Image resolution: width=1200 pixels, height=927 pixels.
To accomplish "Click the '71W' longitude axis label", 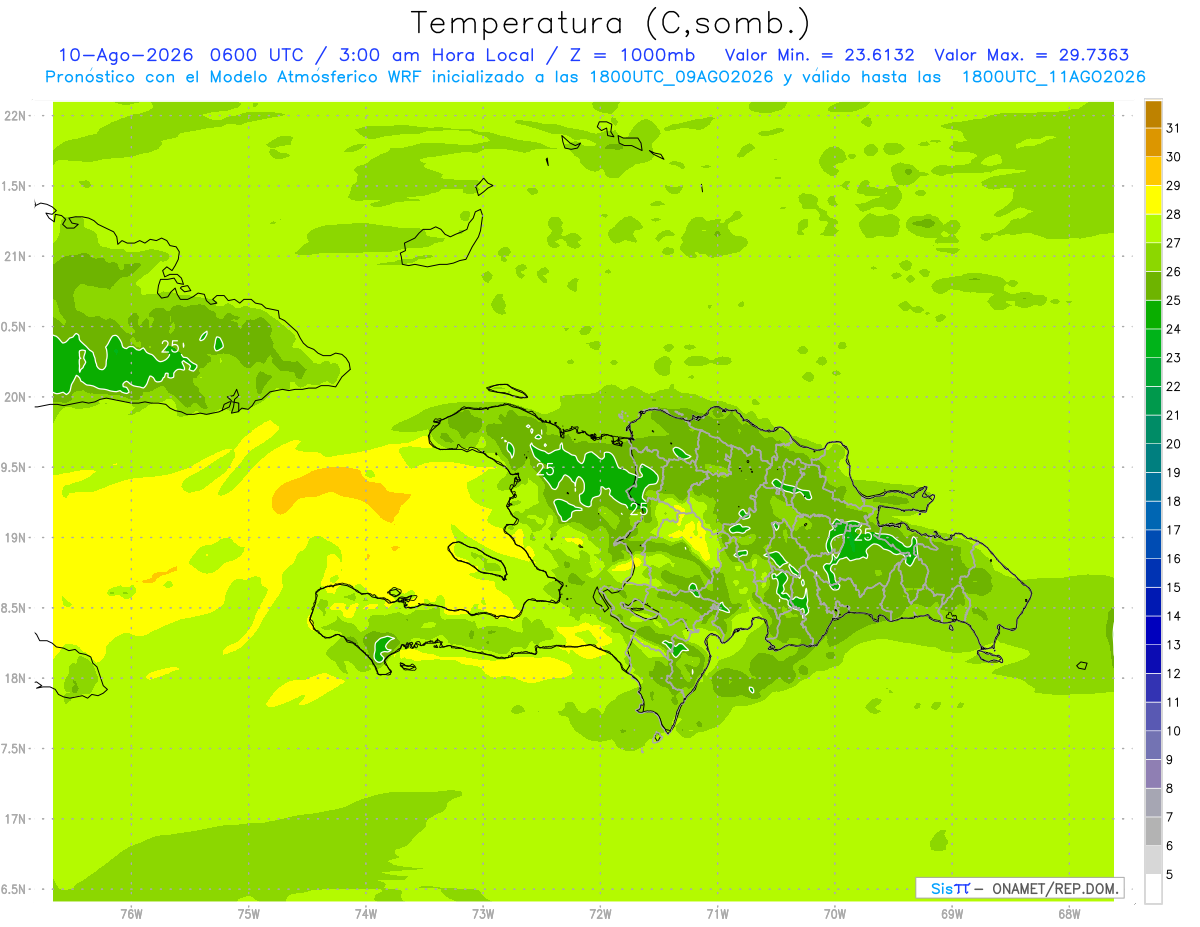I will 717,913.
